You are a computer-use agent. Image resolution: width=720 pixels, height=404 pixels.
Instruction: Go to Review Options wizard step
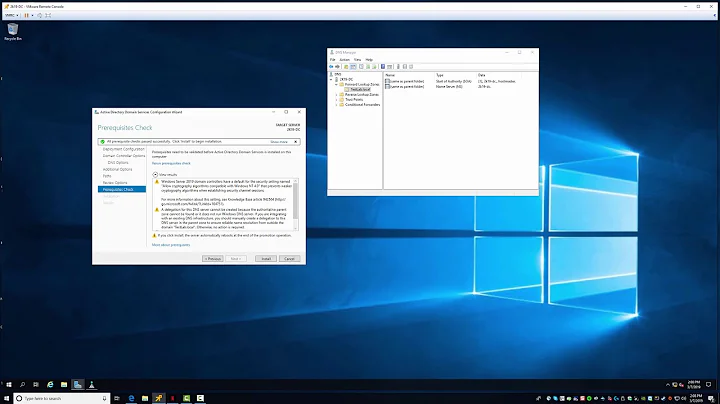click(x=115, y=183)
